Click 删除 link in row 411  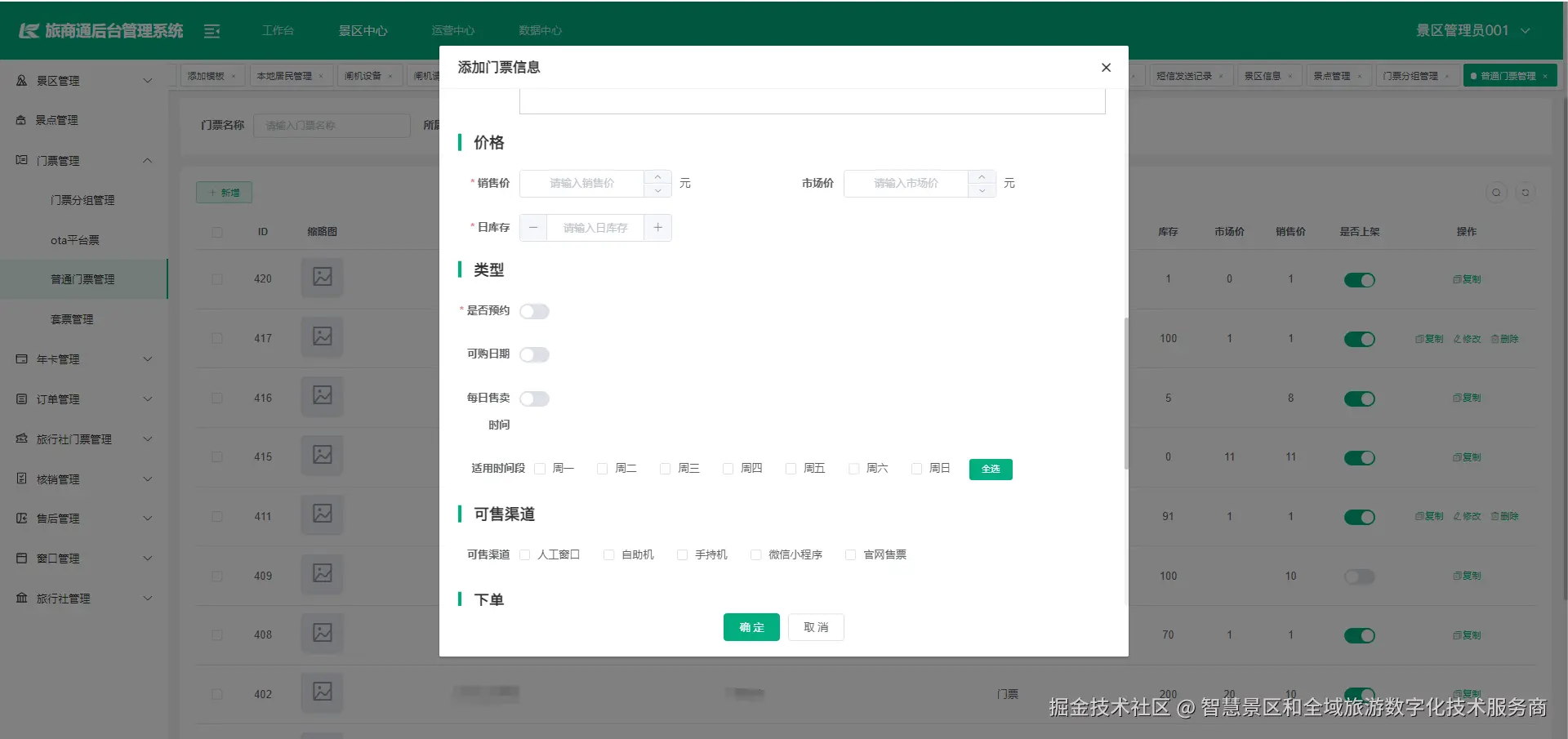point(1504,516)
